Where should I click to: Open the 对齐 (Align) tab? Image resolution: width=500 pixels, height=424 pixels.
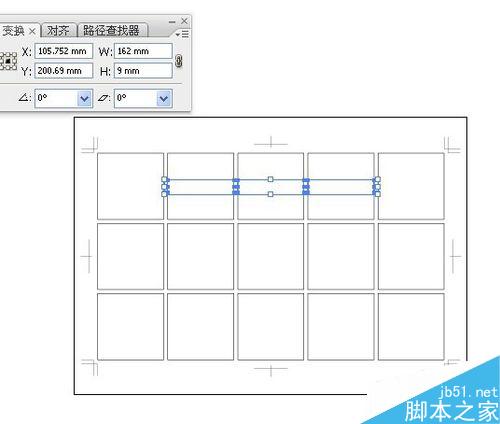(x=58, y=31)
